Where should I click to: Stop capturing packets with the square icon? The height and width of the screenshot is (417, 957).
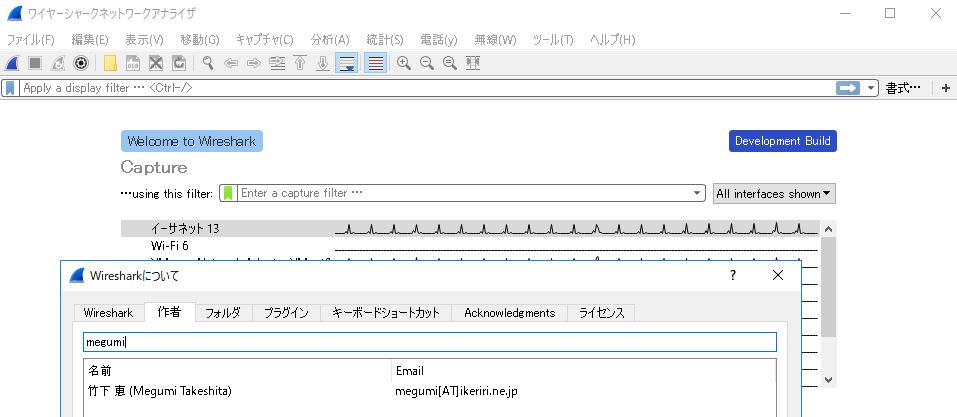[x=35, y=63]
